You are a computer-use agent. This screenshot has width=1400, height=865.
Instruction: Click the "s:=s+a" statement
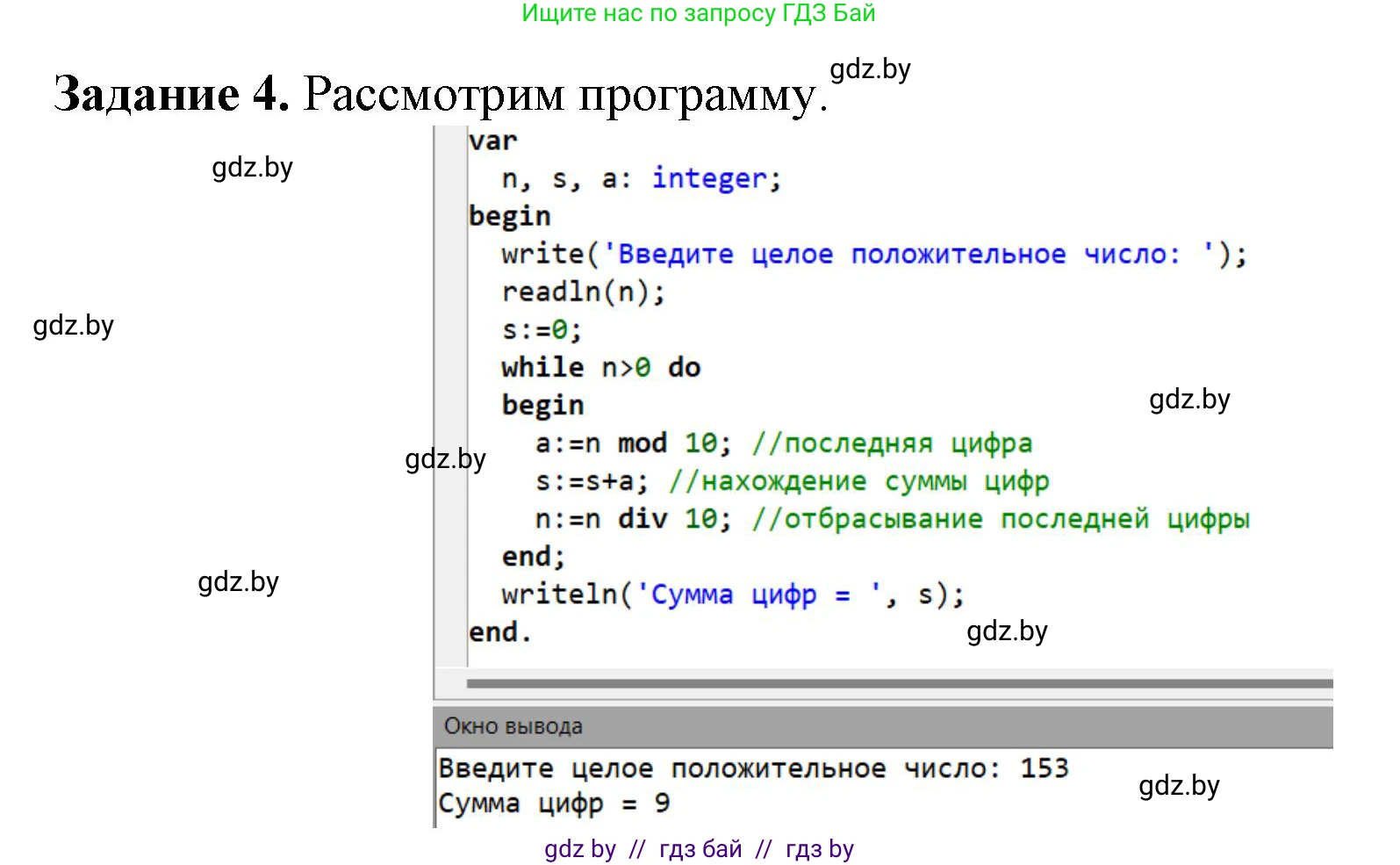(592, 481)
